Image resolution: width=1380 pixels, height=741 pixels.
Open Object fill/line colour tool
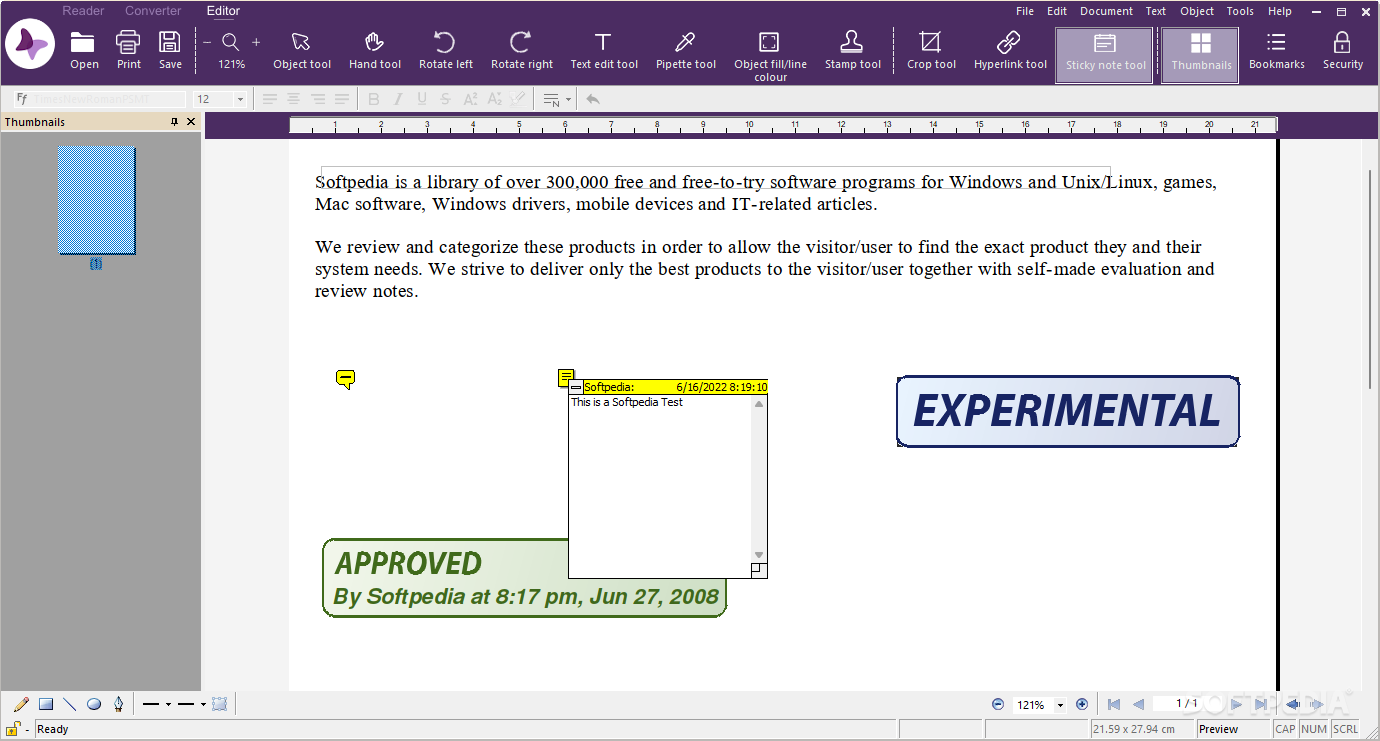[x=770, y=55]
